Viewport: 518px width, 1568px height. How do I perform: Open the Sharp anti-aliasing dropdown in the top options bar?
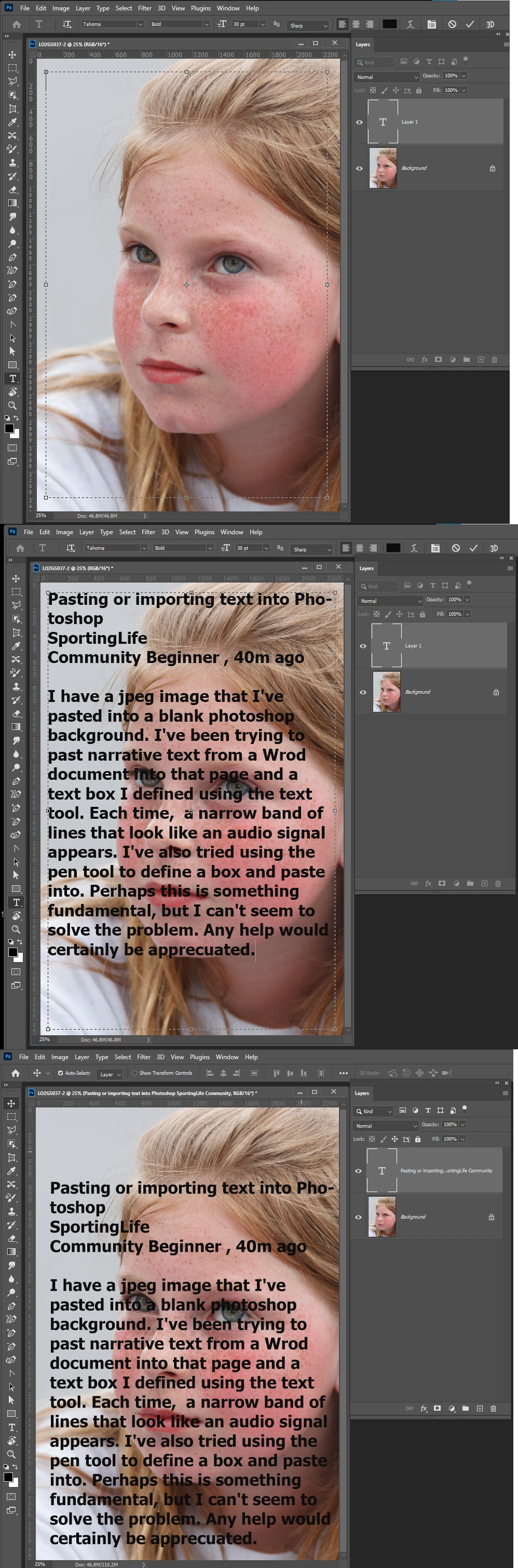(x=309, y=25)
